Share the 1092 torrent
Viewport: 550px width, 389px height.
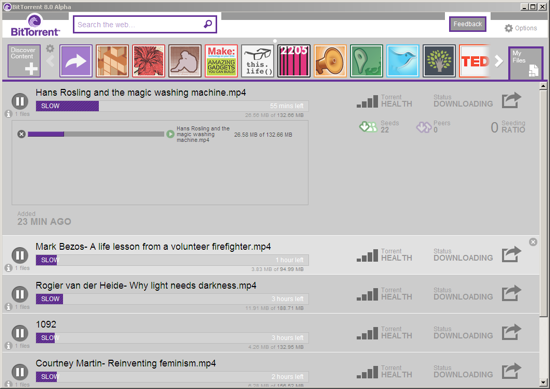coord(511,332)
